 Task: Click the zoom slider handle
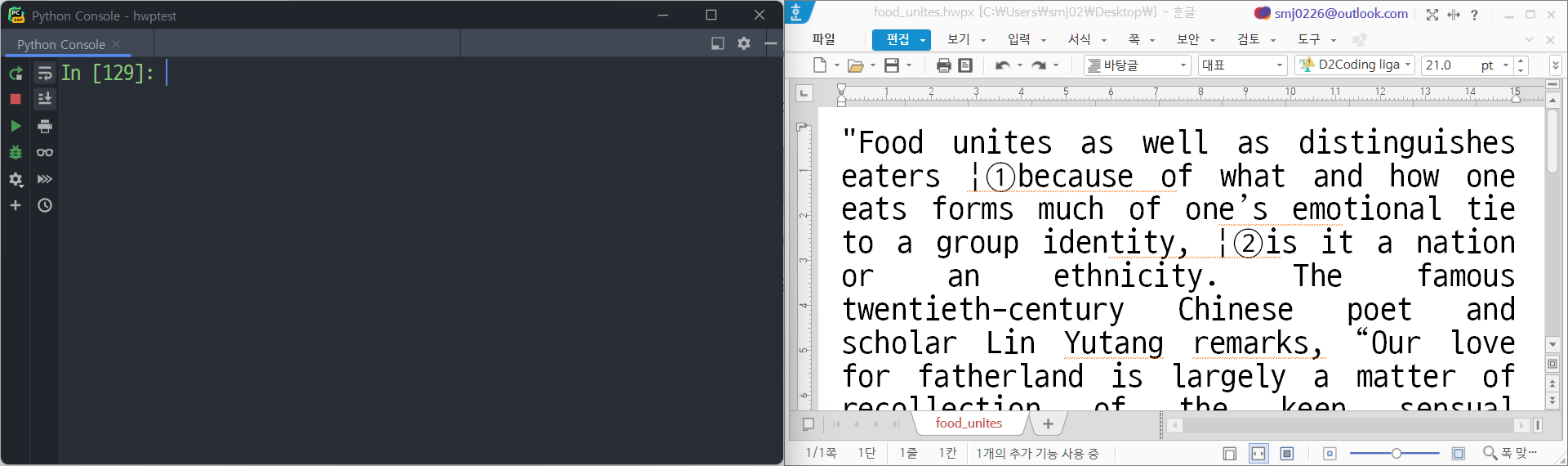1396,453
